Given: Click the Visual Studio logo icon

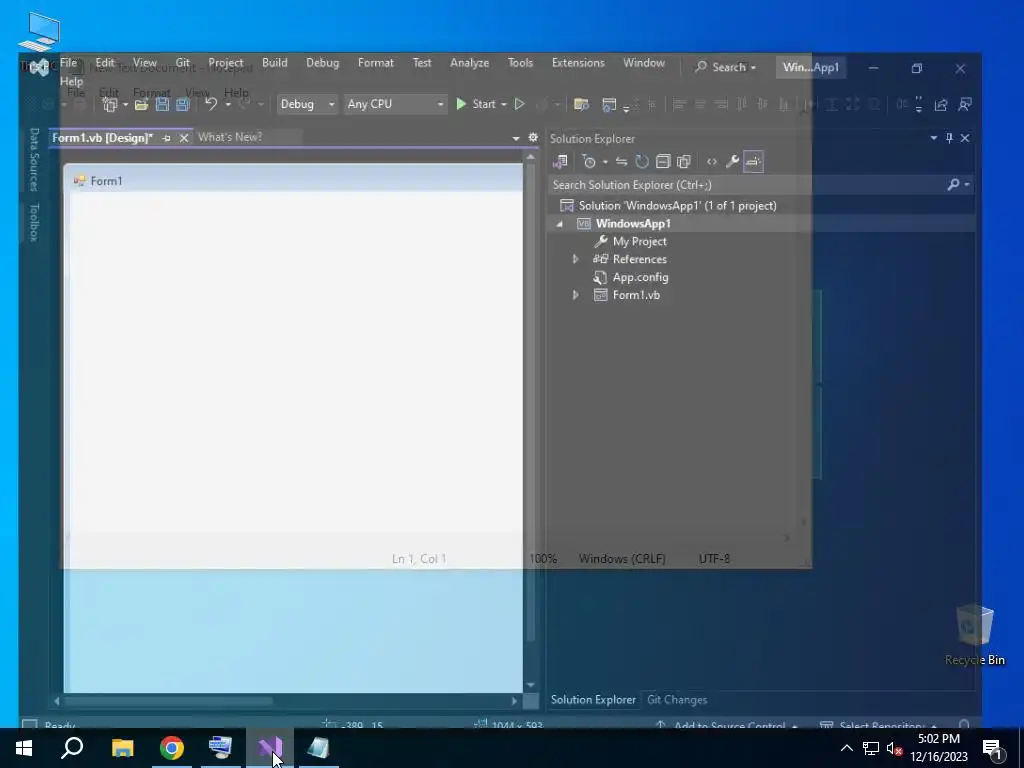Looking at the screenshot, I should tap(39, 67).
